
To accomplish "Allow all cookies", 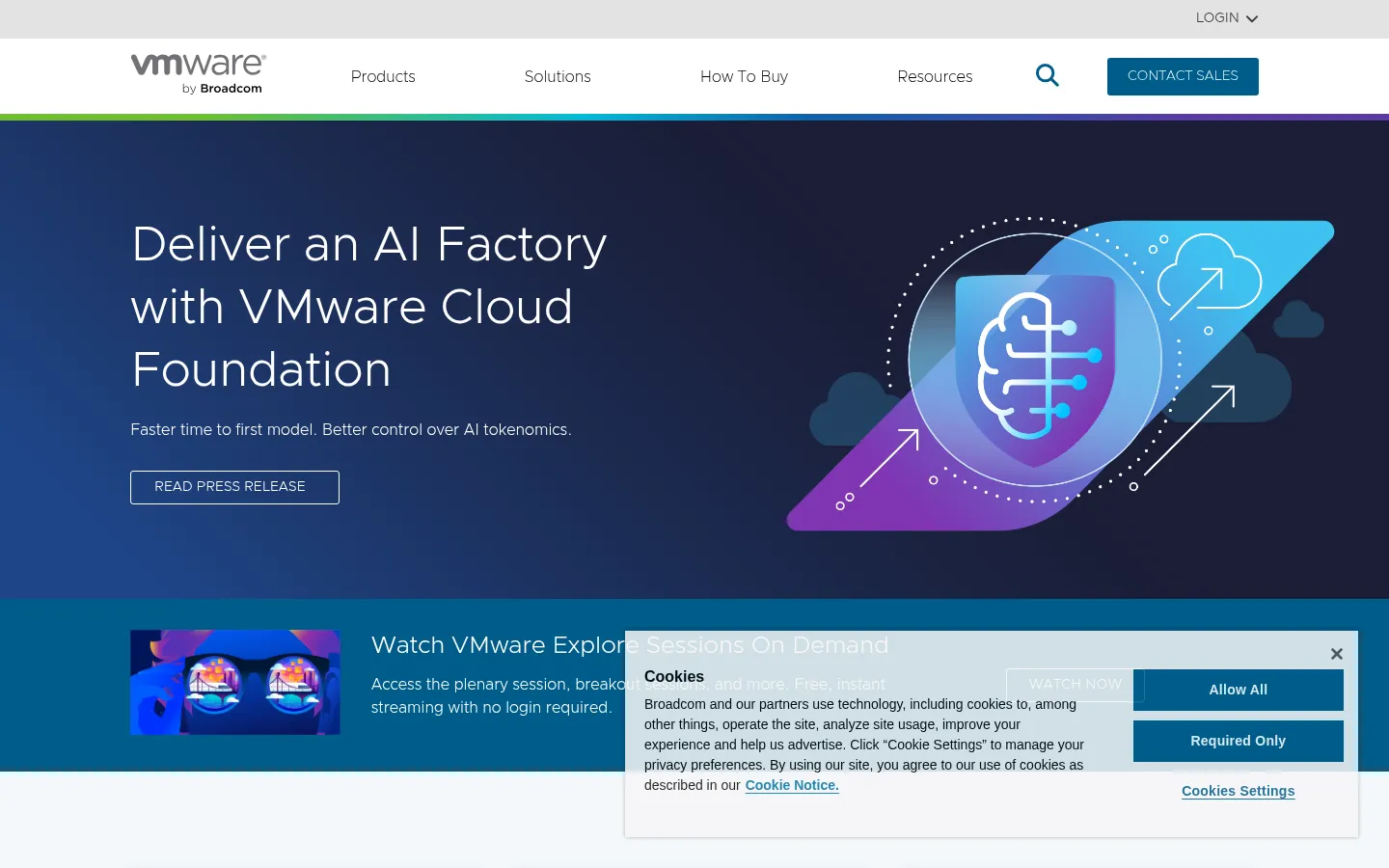I will [x=1239, y=690].
